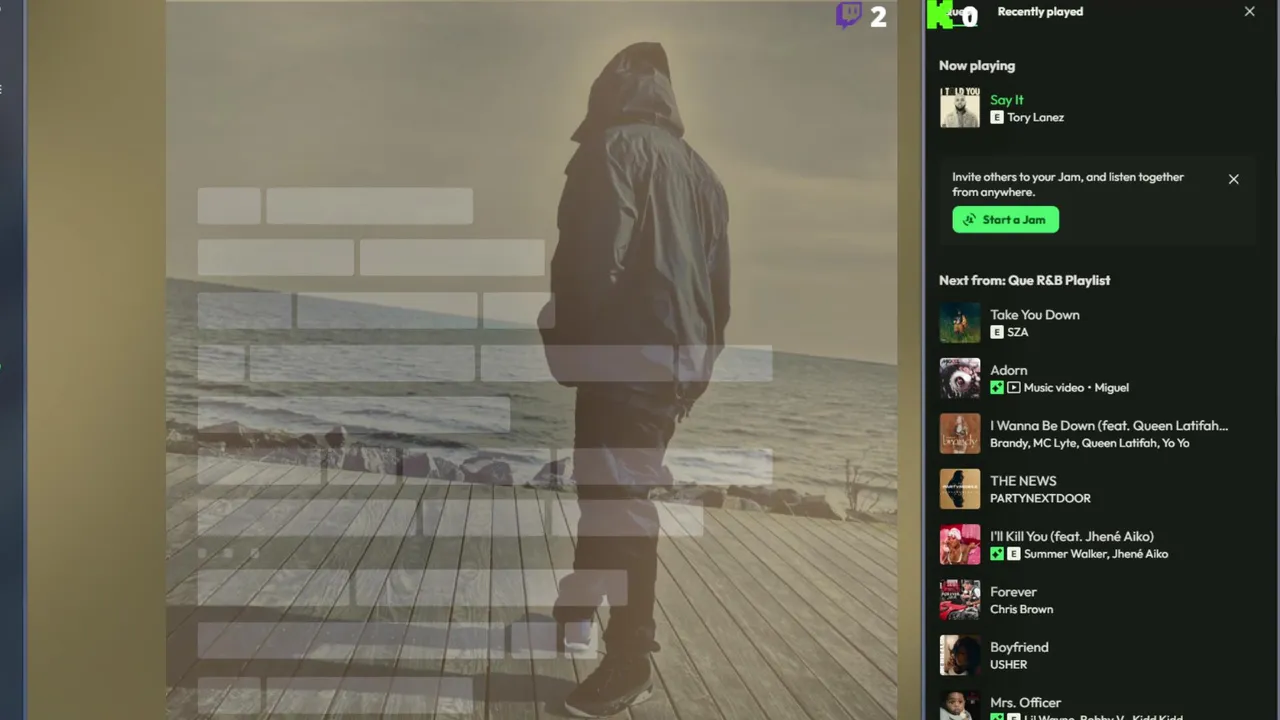Open the now playing track Say It

click(x=1006, y=100)
